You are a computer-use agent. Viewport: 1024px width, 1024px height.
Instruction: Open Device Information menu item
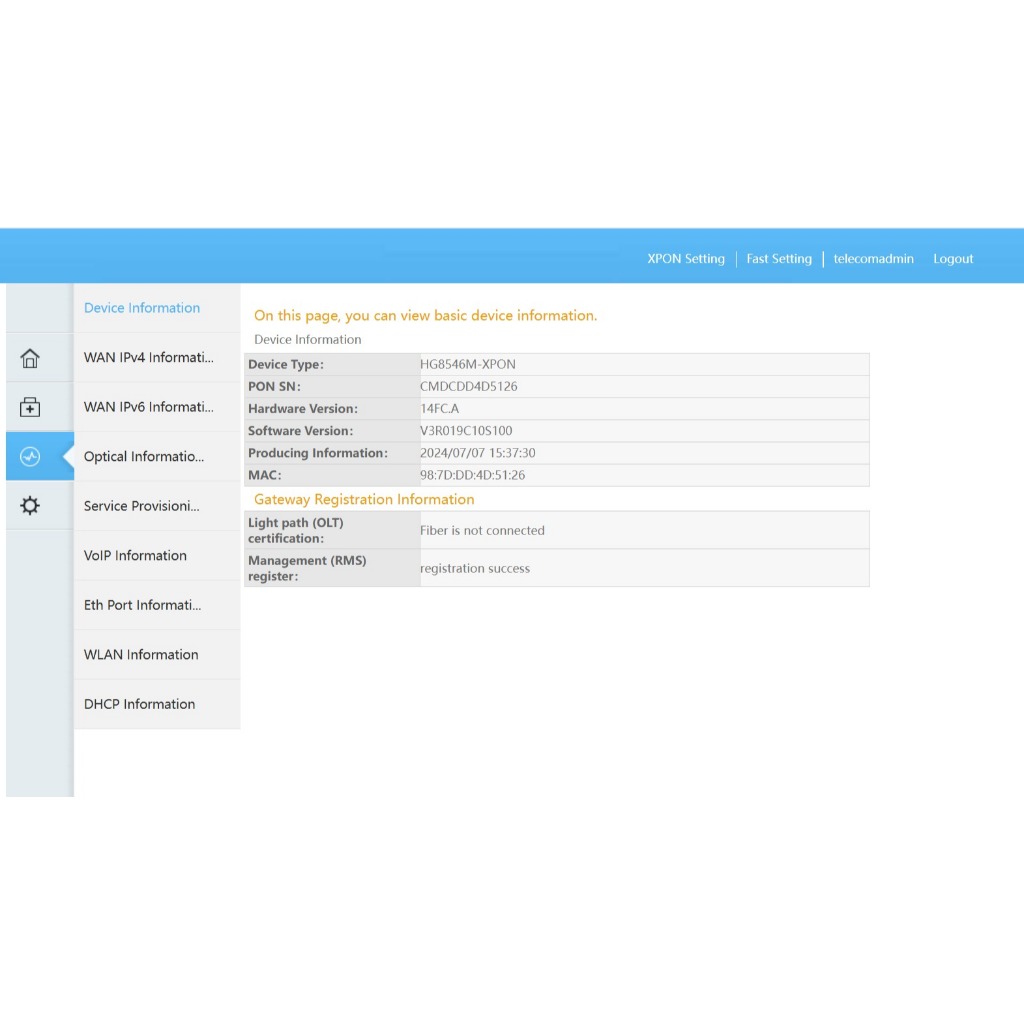tap(142, 308)
